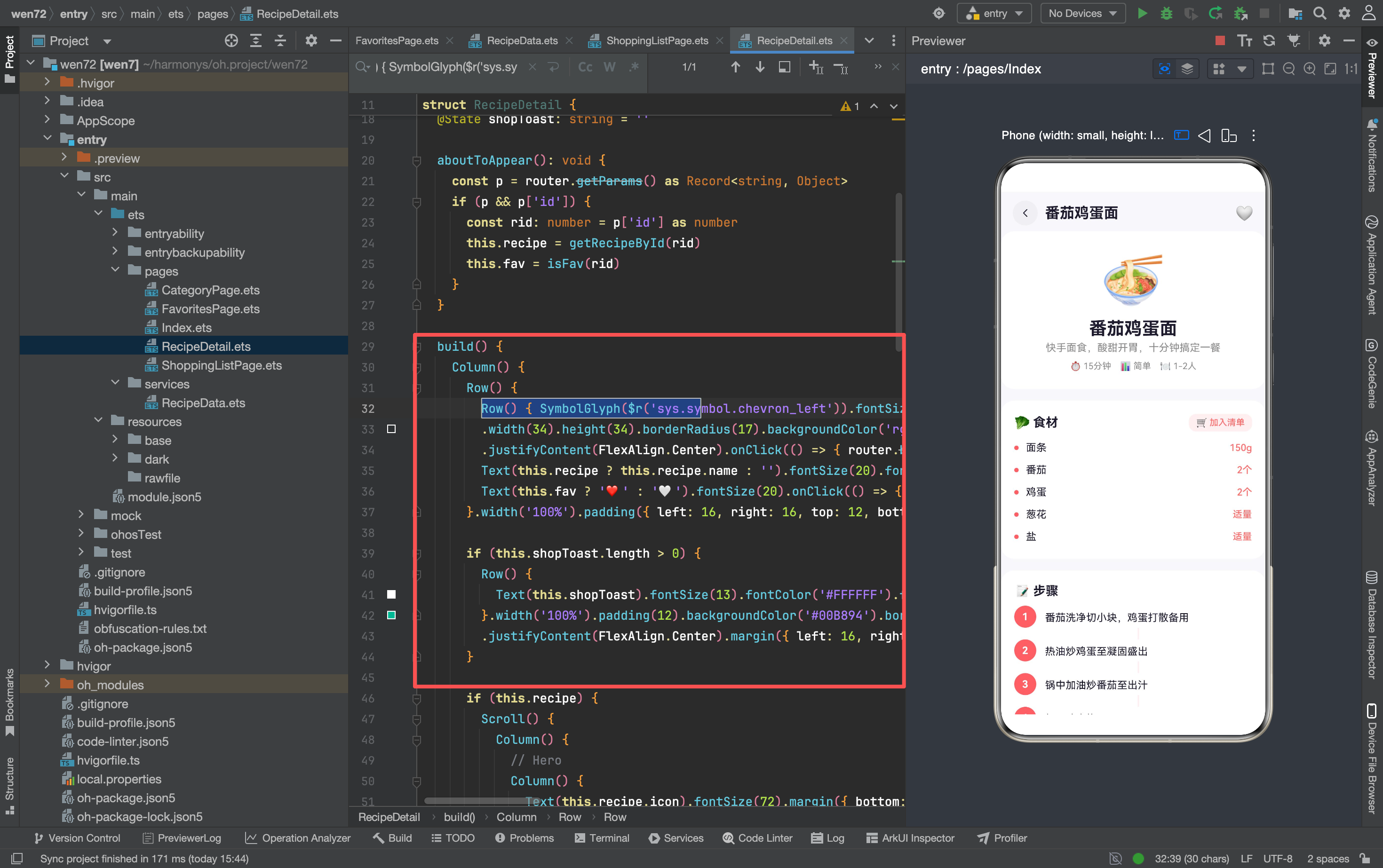
Task: Open Device File Browser panel
Action: (x=1372, y=758)
